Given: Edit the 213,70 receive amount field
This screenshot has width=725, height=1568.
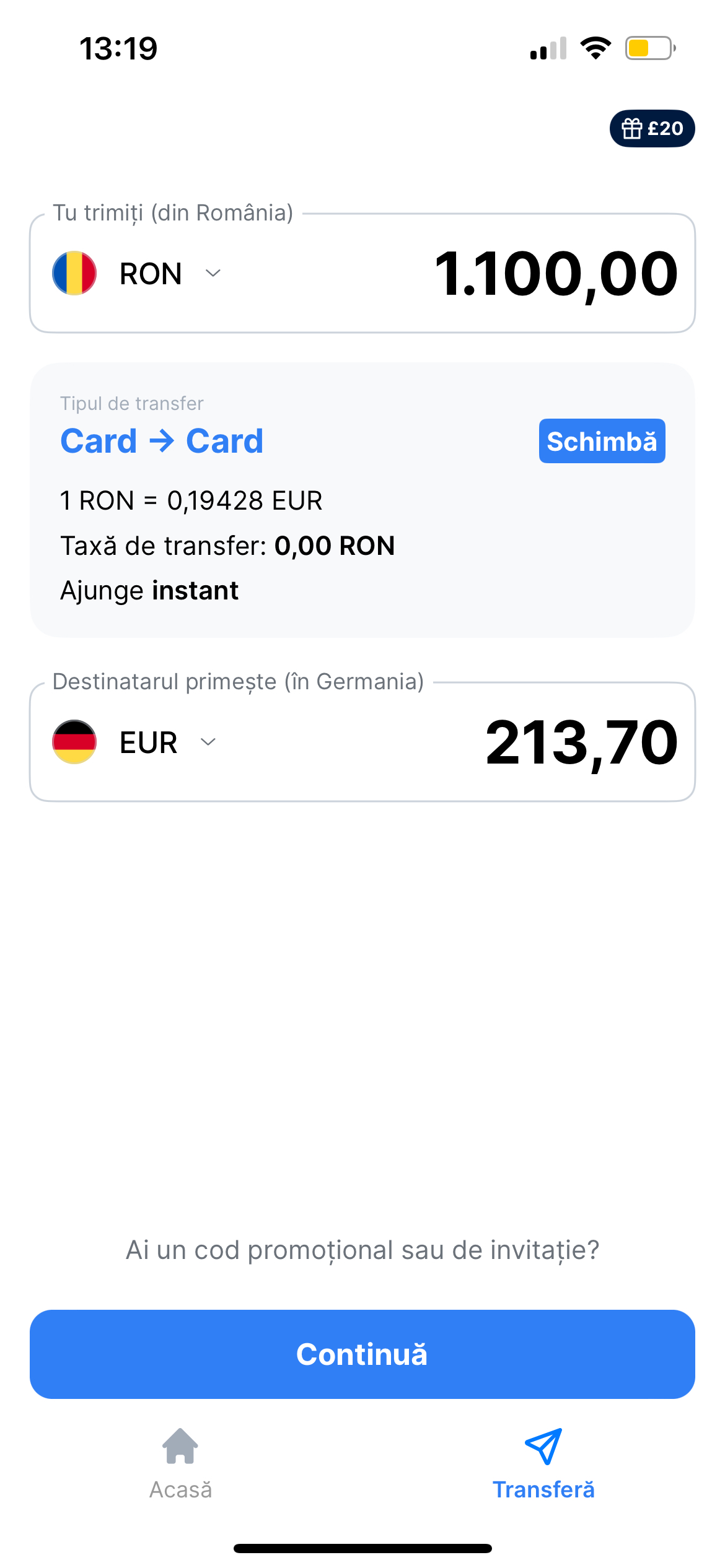Looking at the screenshot, I should click(581, 742).
